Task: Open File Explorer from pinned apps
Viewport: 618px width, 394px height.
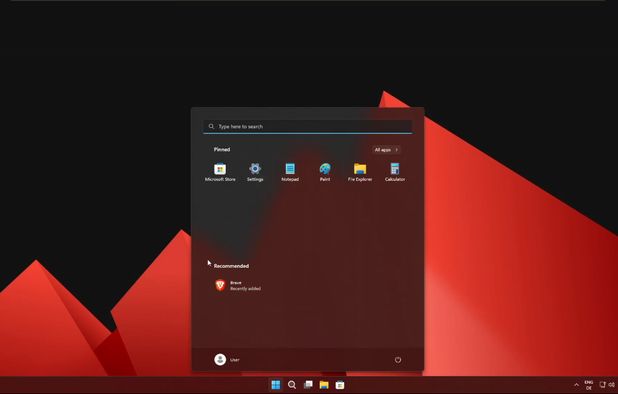Action: pos(360,172)
